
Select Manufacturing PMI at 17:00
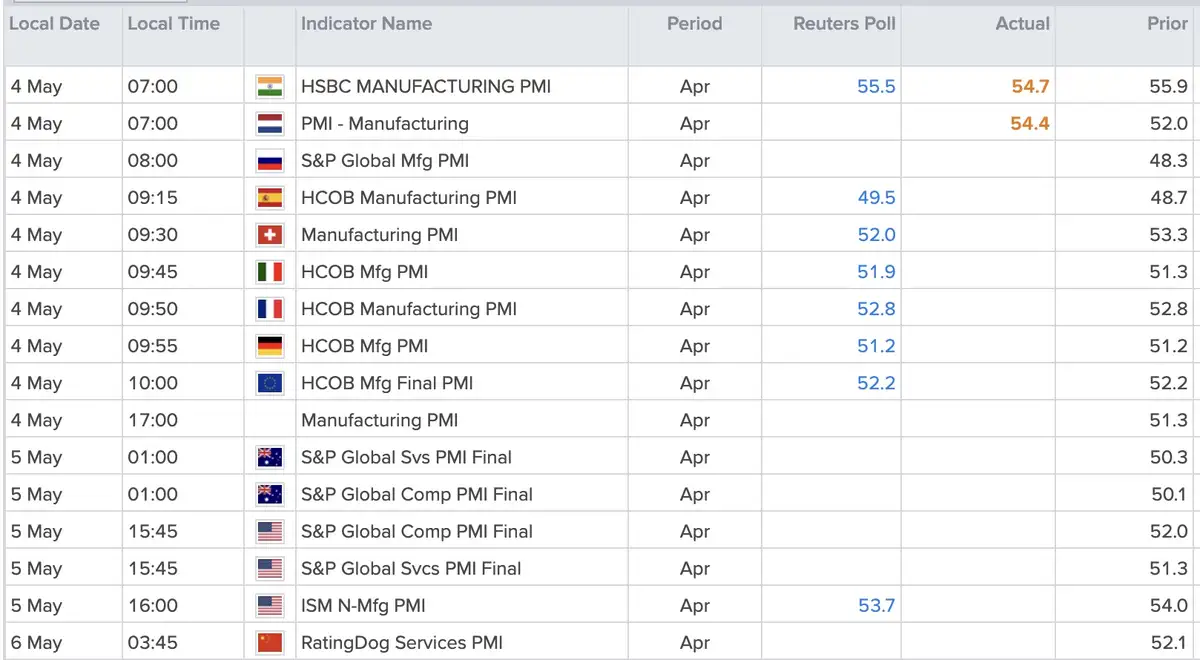(380, 420)
